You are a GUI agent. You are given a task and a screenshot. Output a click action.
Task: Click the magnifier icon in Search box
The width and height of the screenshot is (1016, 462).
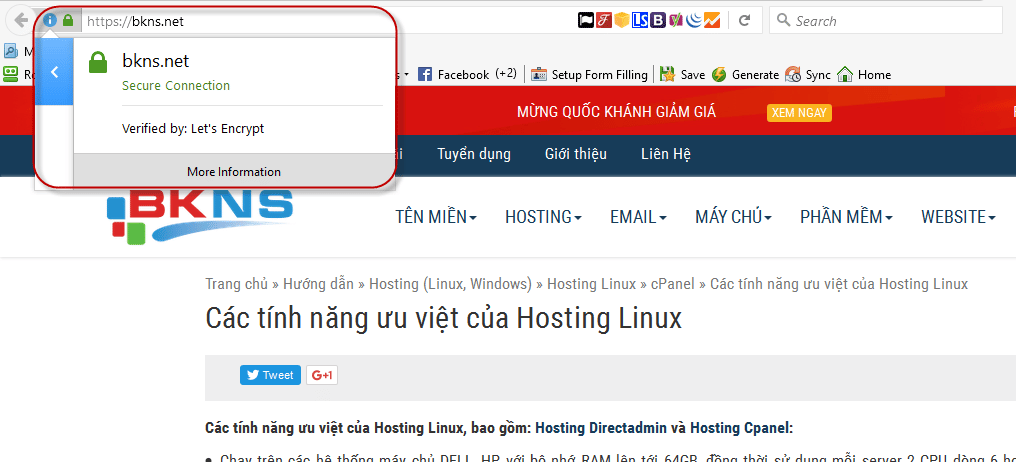[x=783, y=20]
